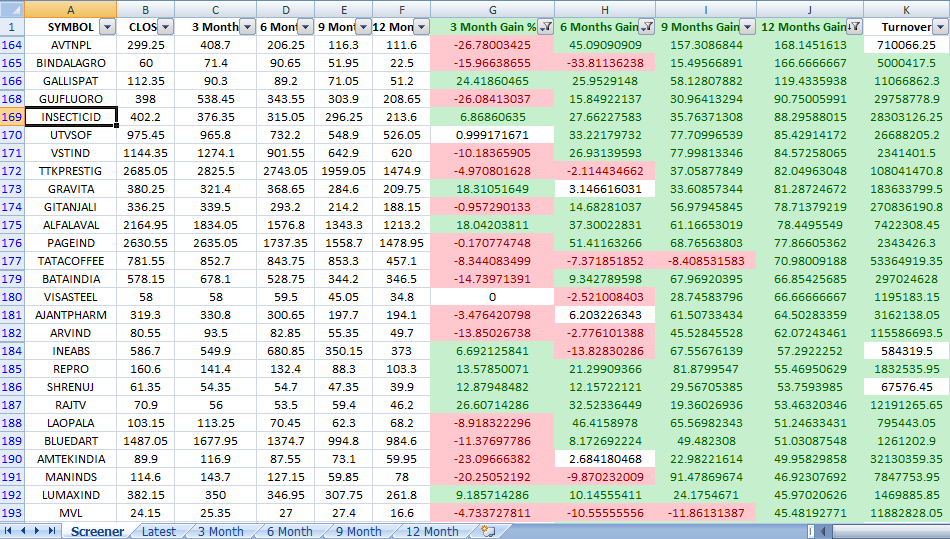Click the horizontal scrollbar left arrow
The image size is (950, 539).
(x=823, y=532)
